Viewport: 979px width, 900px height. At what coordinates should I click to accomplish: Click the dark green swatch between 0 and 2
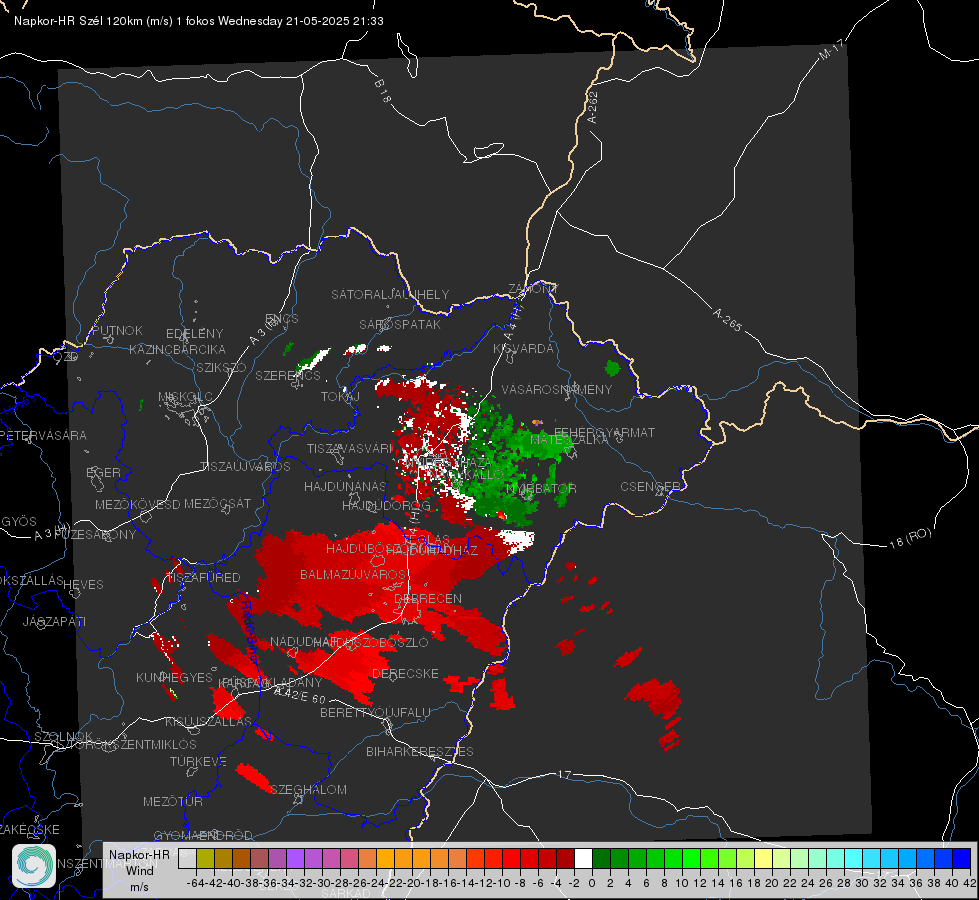pos(601,858)
